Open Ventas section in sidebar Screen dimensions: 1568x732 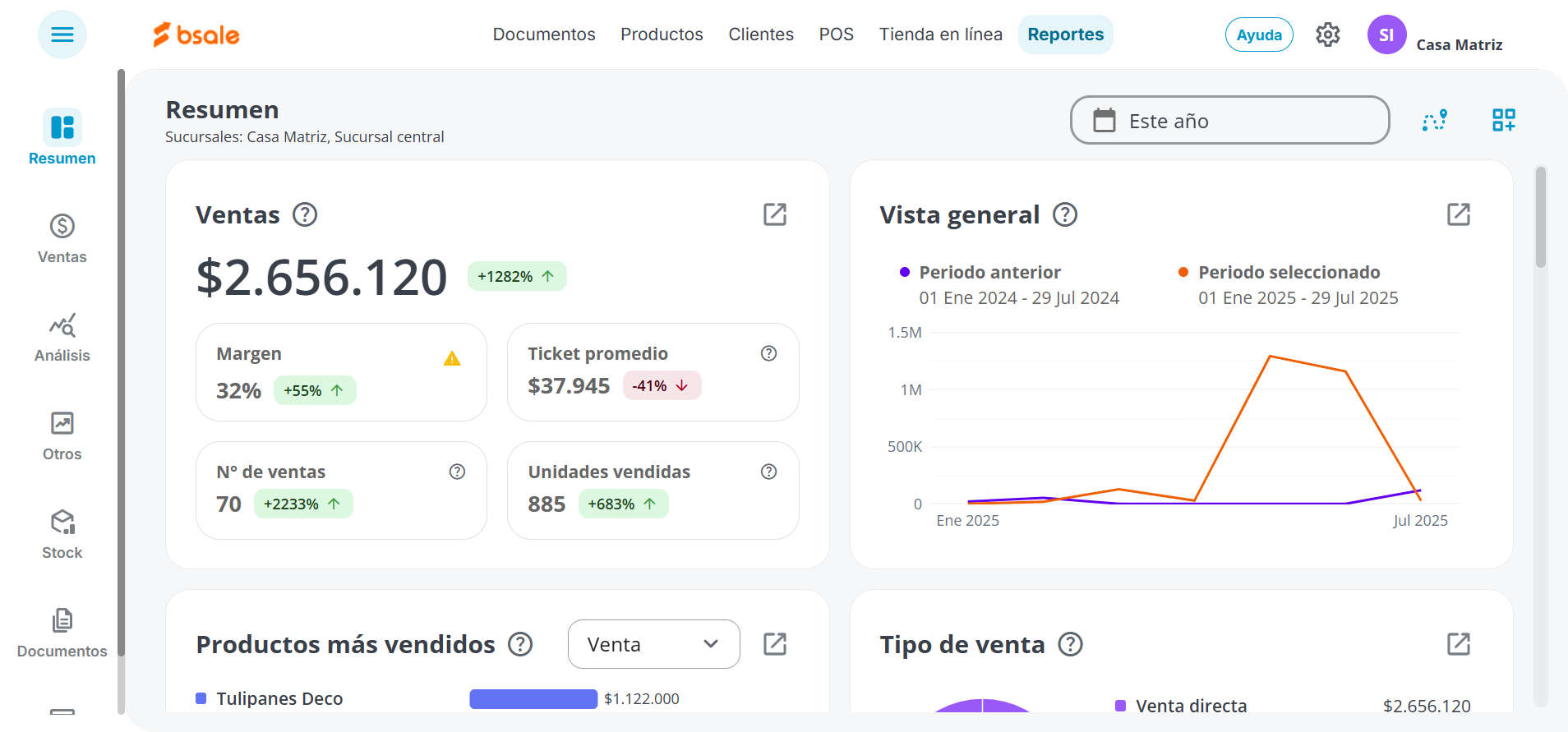pyautogui.click(x=62, y=238)
